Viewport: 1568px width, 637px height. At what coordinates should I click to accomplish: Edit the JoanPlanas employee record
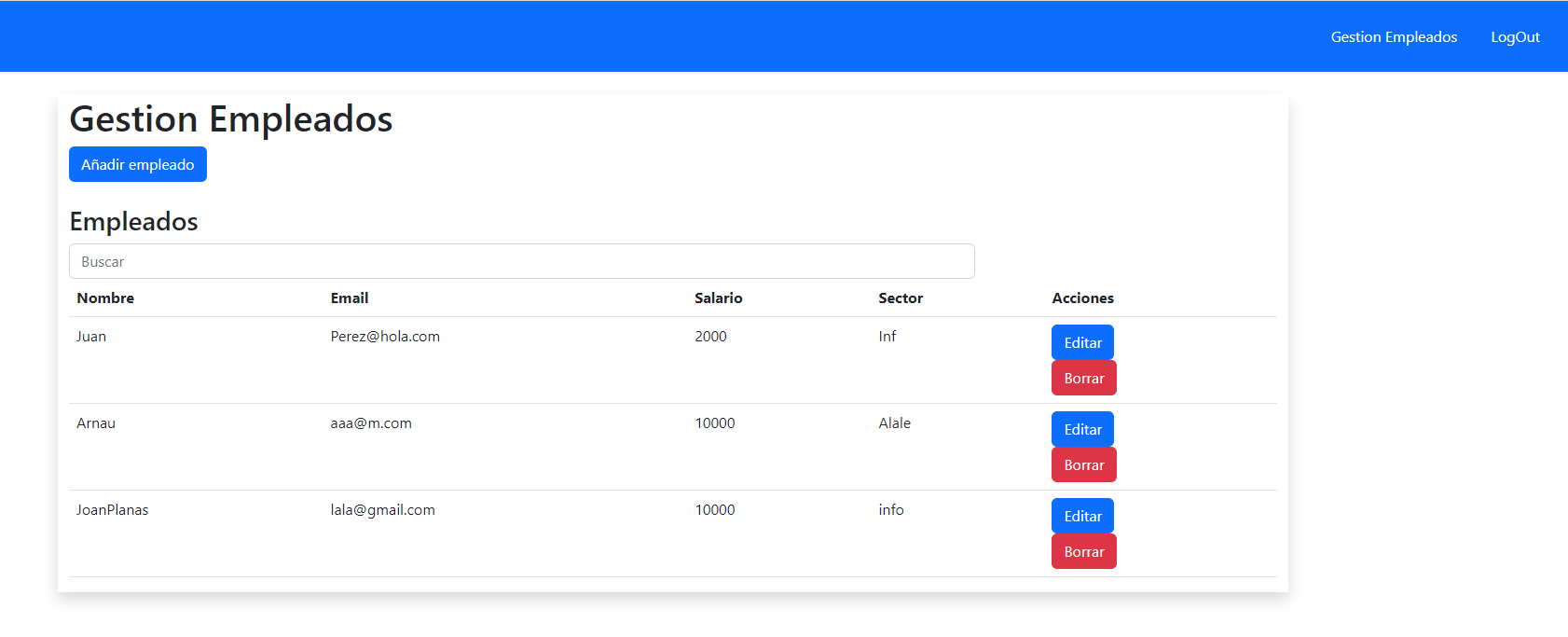pos(1082,516)
